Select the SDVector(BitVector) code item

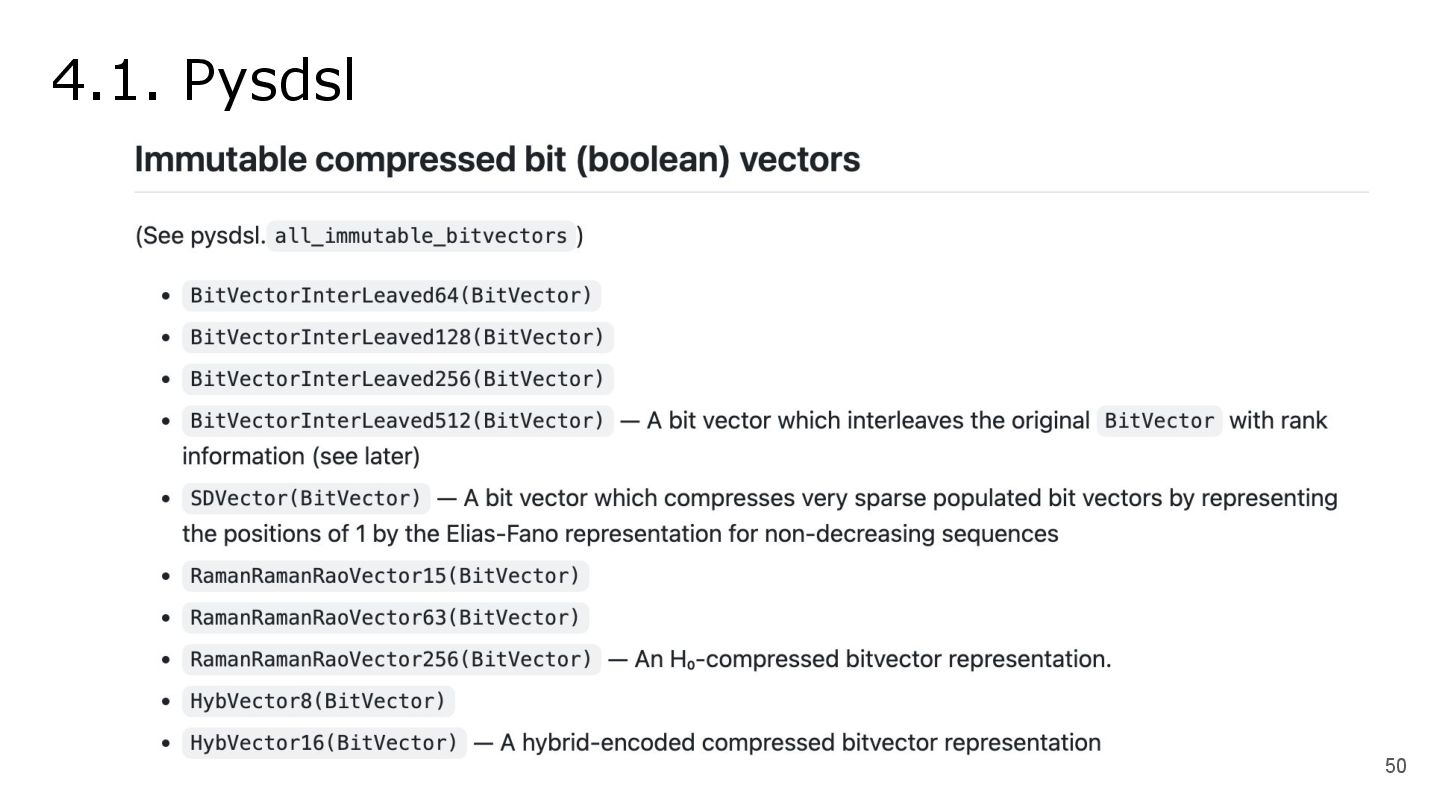pos(306,498)
